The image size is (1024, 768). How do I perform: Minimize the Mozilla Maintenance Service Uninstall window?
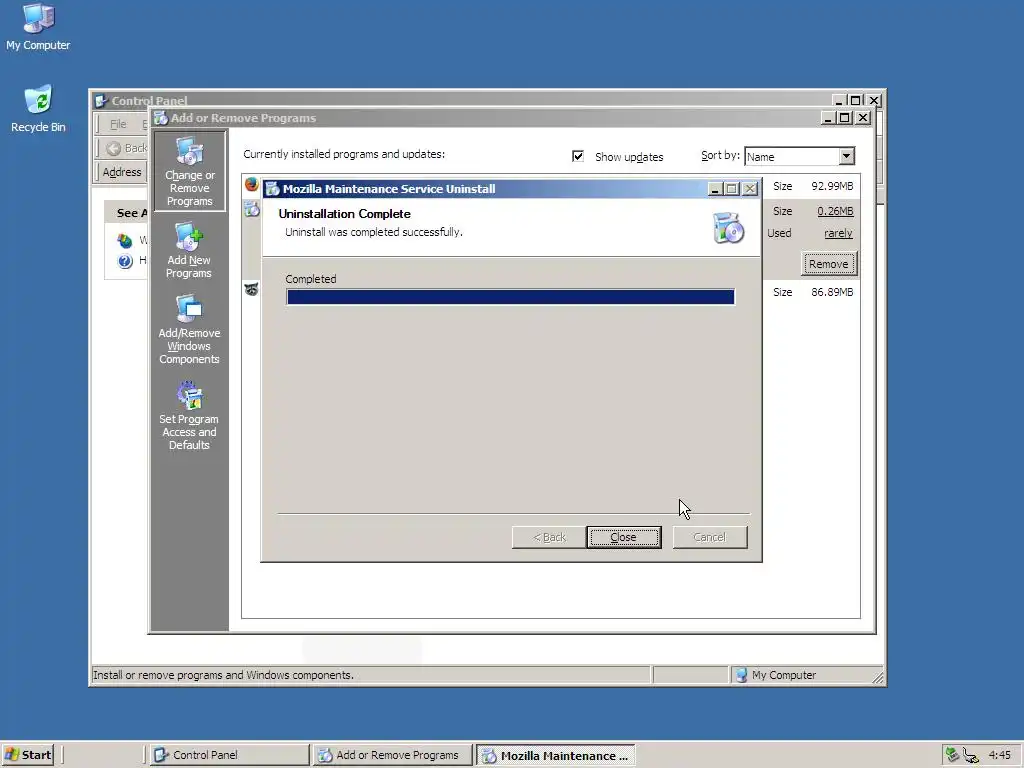pos(715,189)
